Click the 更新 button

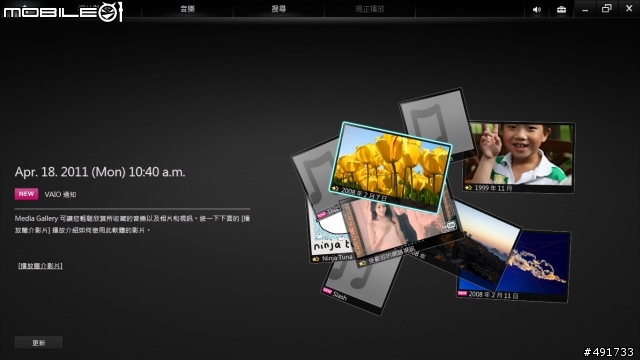(x=39, y=342)
